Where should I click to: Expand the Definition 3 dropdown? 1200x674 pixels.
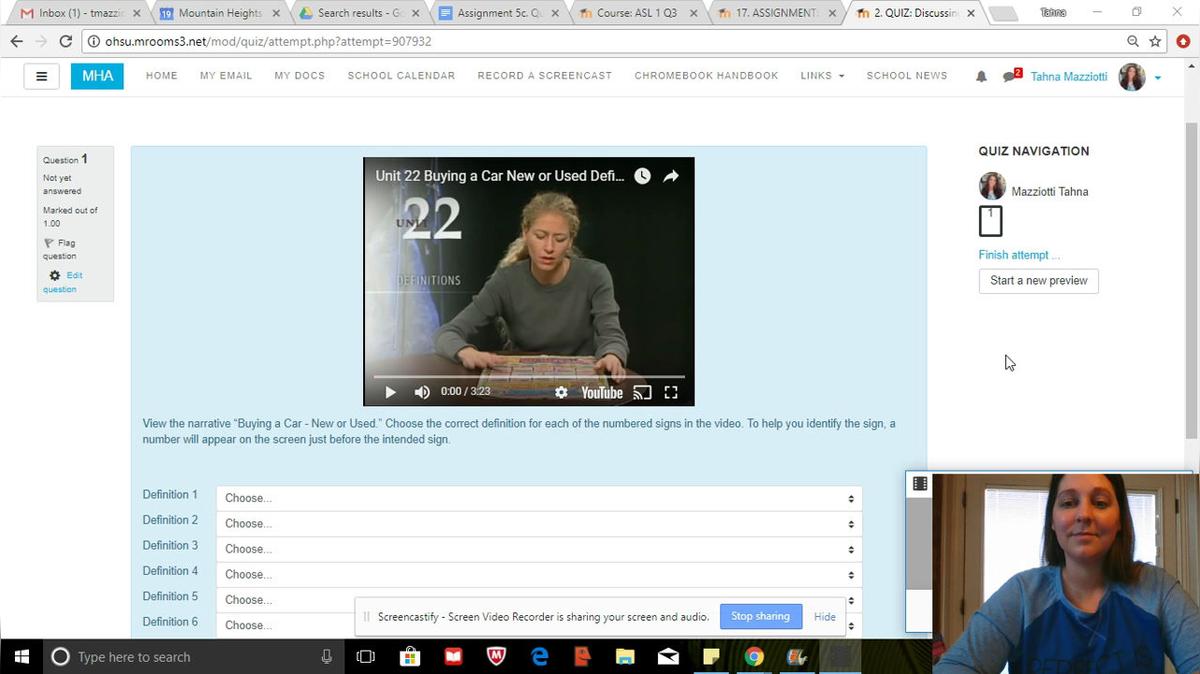pos(538,549)
